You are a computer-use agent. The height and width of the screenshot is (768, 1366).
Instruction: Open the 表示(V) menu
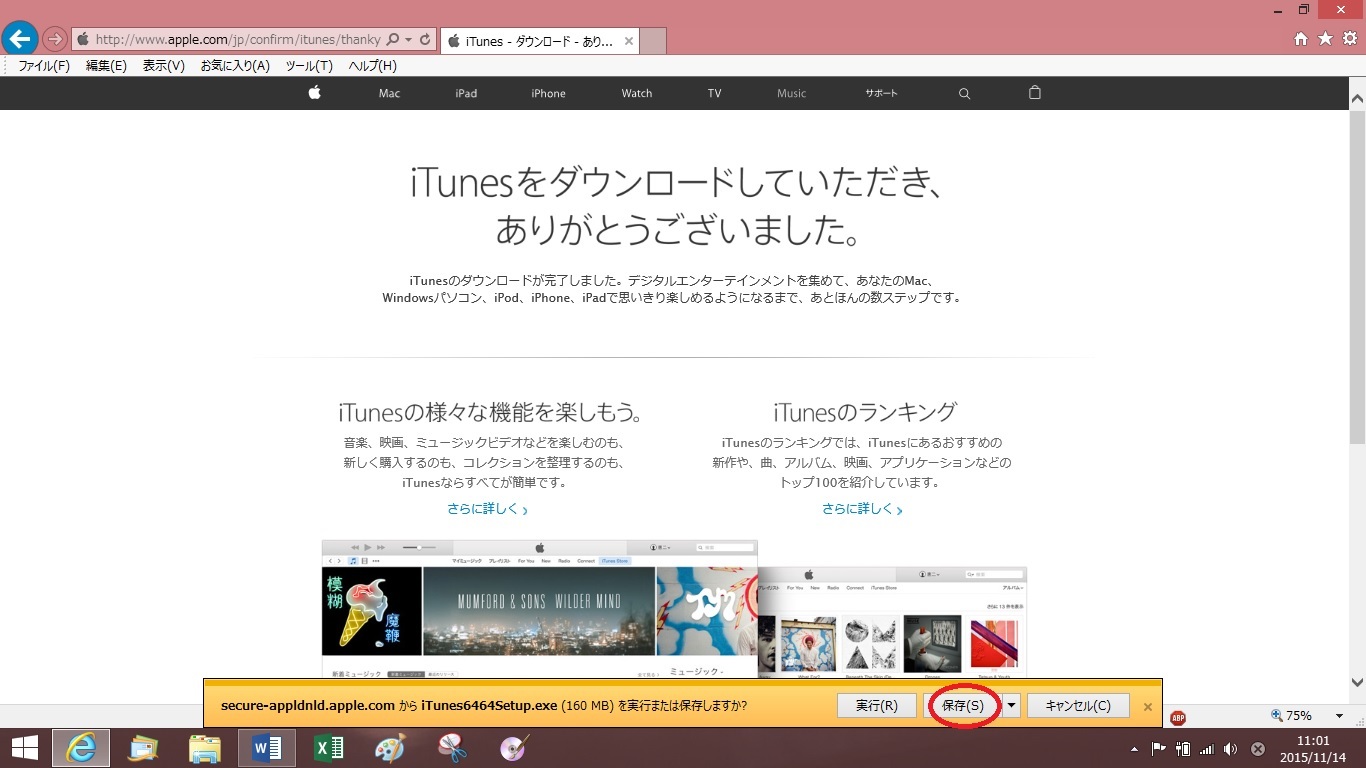164,66
